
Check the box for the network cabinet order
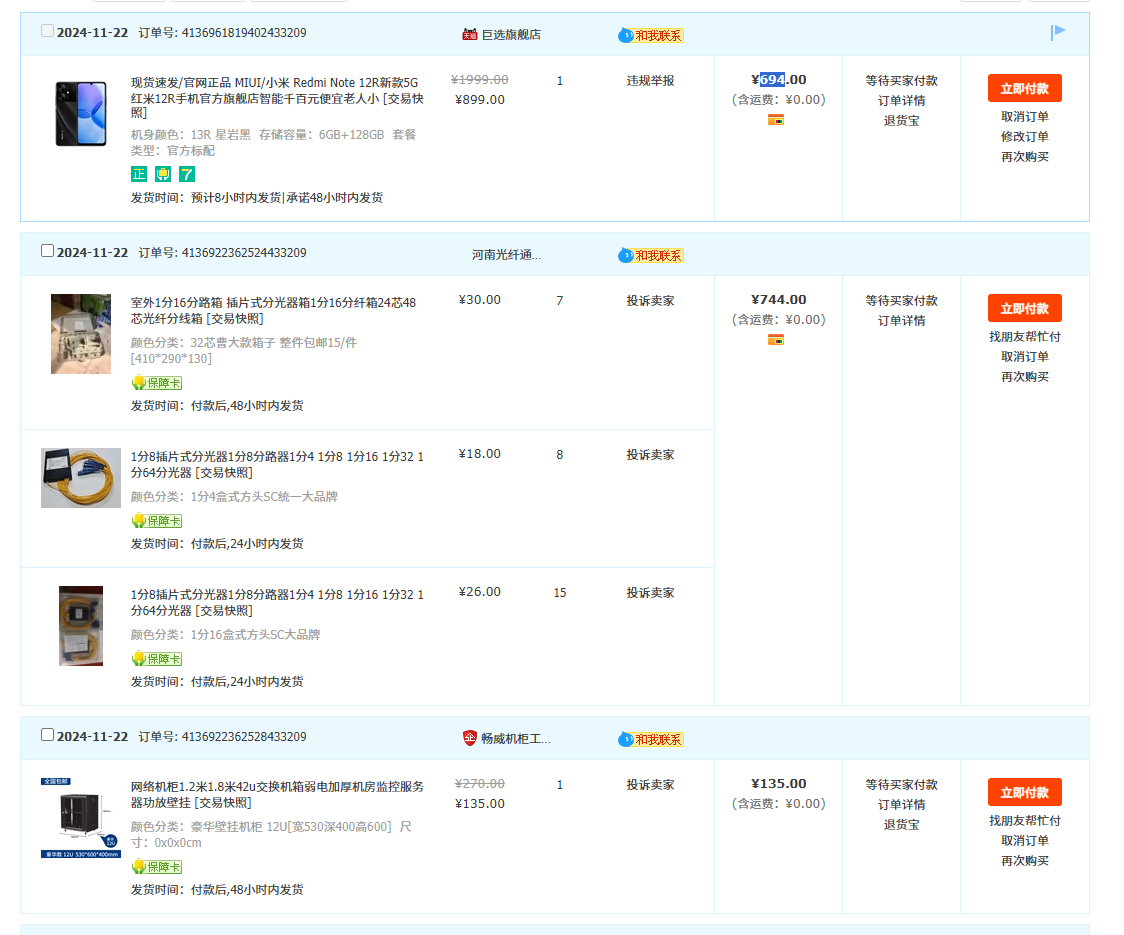tap(47, 735)
